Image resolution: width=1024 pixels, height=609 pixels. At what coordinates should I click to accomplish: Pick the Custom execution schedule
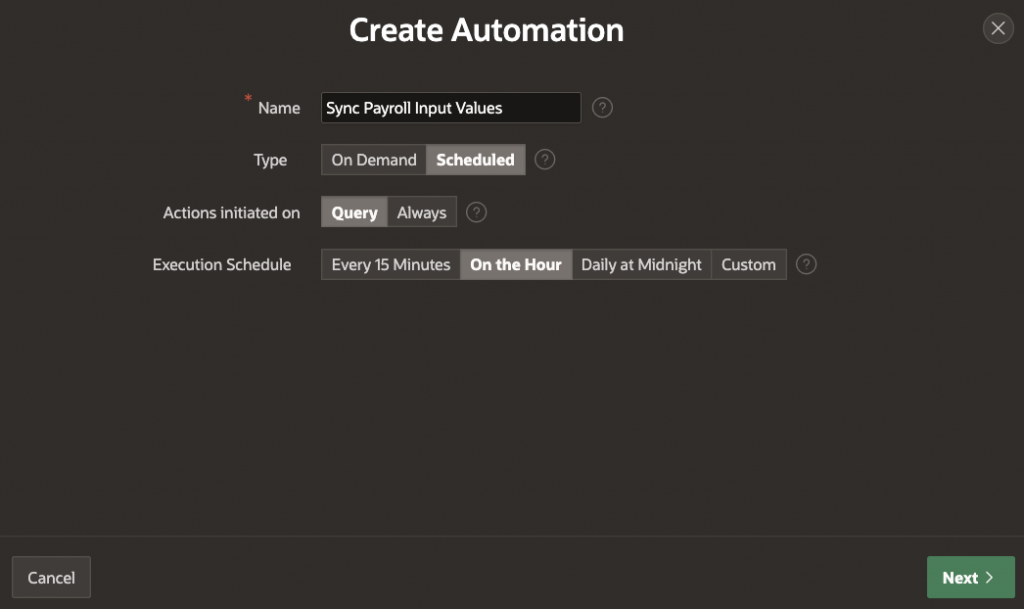click(748, 265)
